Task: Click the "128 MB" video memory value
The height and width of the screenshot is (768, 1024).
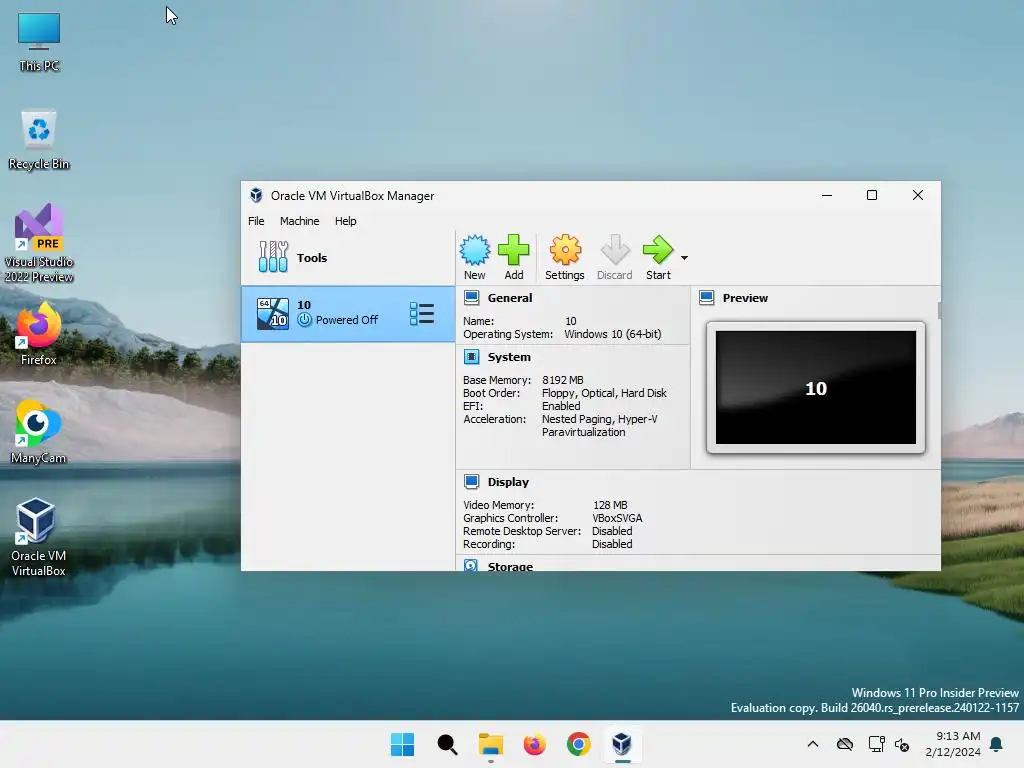Action: [610, 505]
